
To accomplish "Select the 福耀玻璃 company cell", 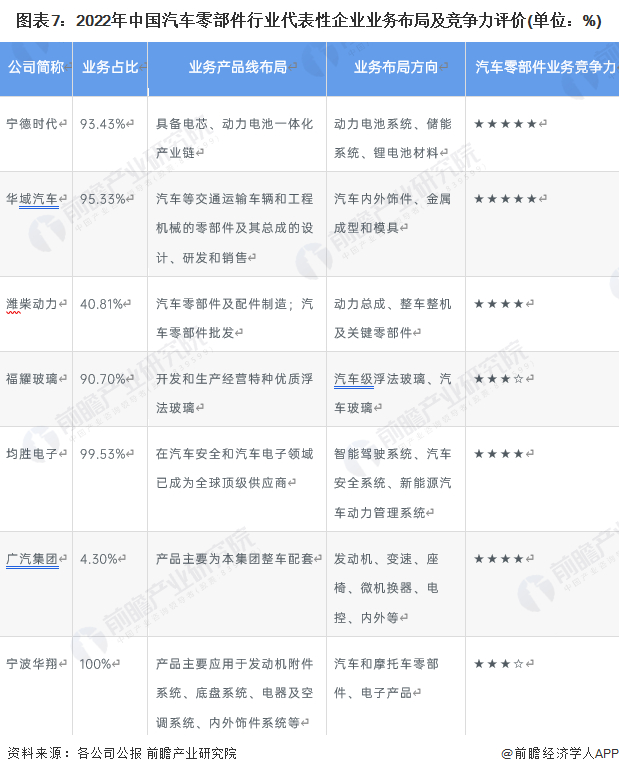I will [32, 379].
